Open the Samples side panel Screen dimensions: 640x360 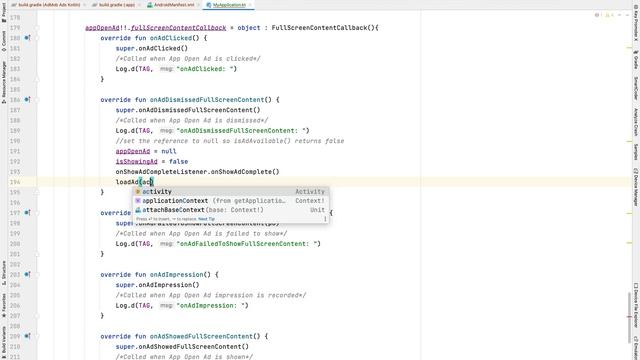click(x=636, y=151)
